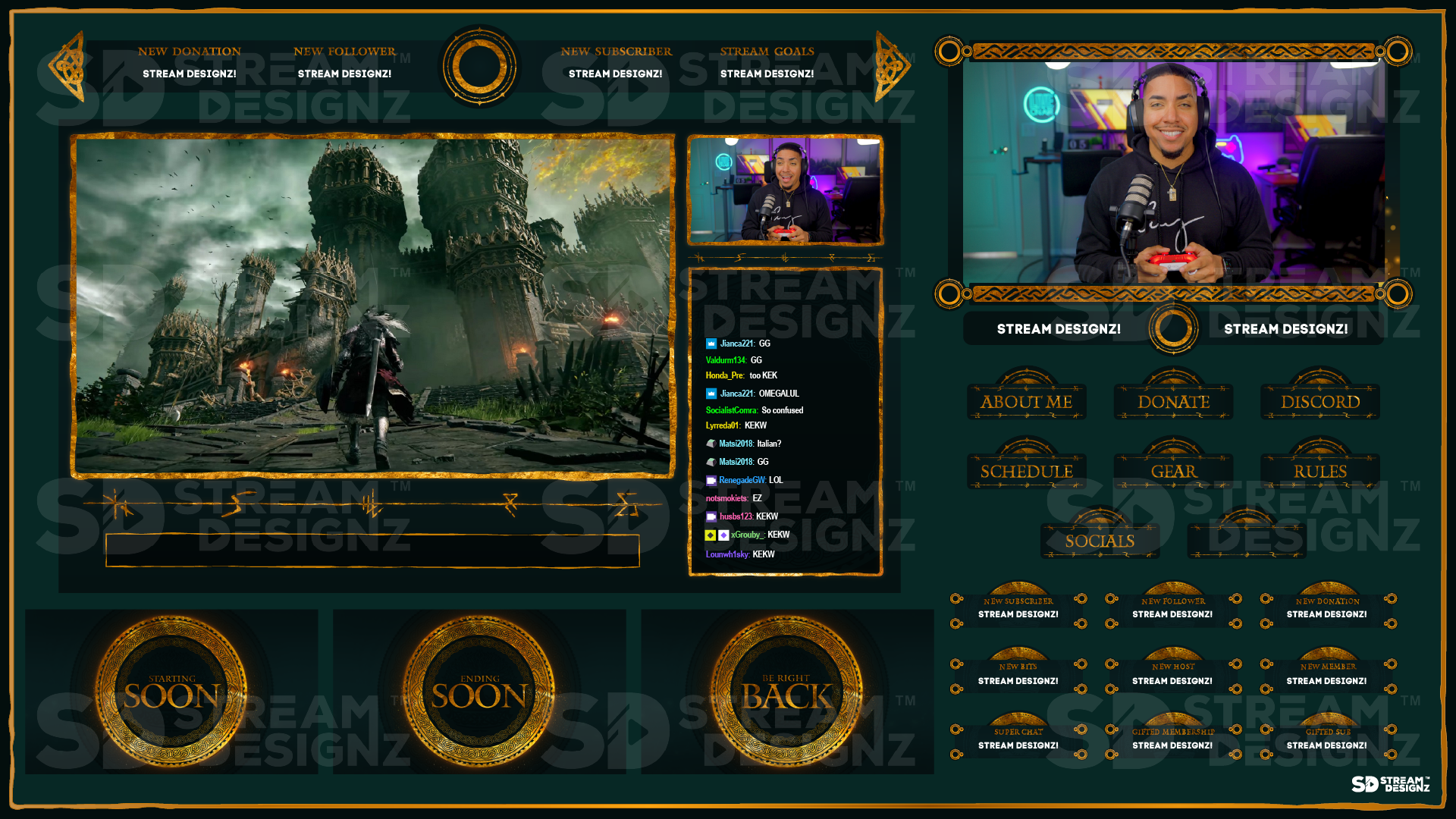Open the Discord panel button
Viewport: 1456px width, 819px height.
(1319, 401)
